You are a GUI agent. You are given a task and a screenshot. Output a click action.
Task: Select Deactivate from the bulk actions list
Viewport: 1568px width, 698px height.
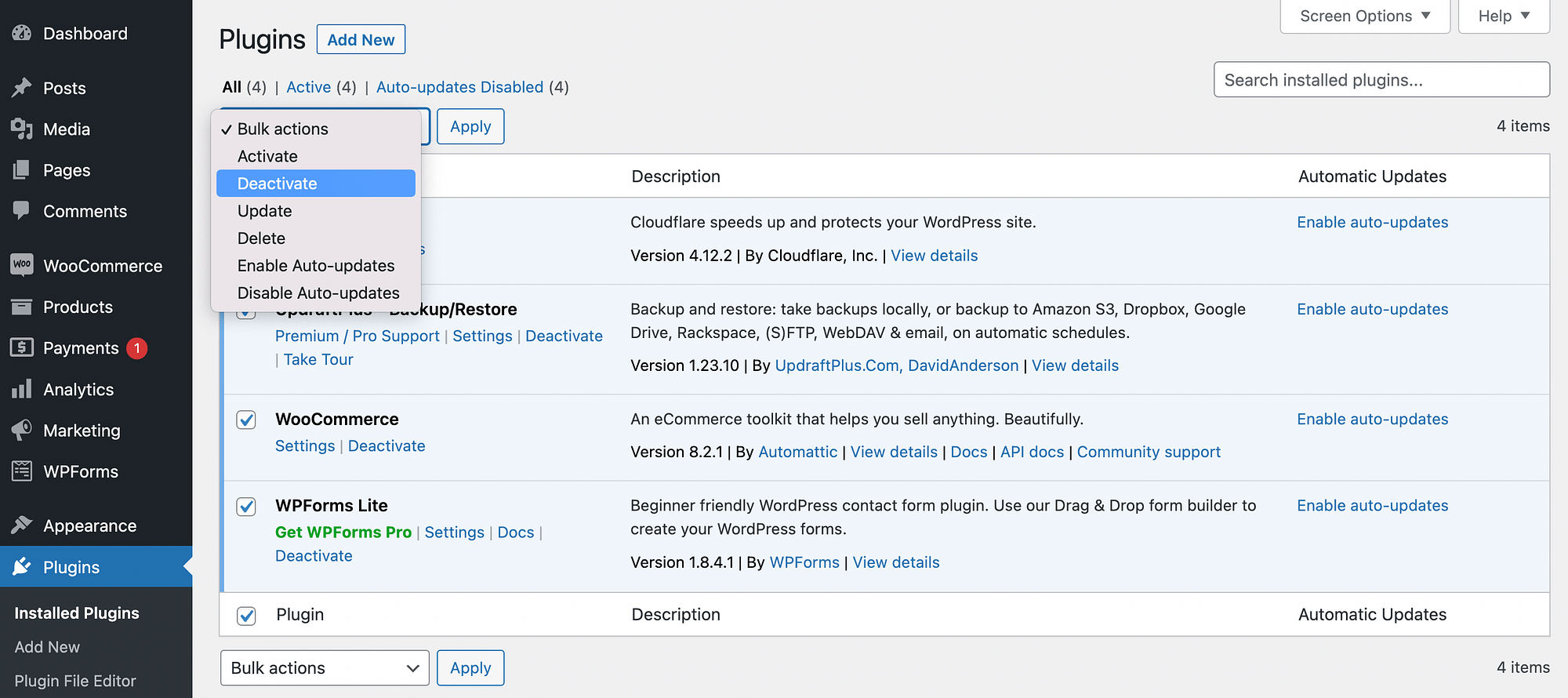coord(278,184)
